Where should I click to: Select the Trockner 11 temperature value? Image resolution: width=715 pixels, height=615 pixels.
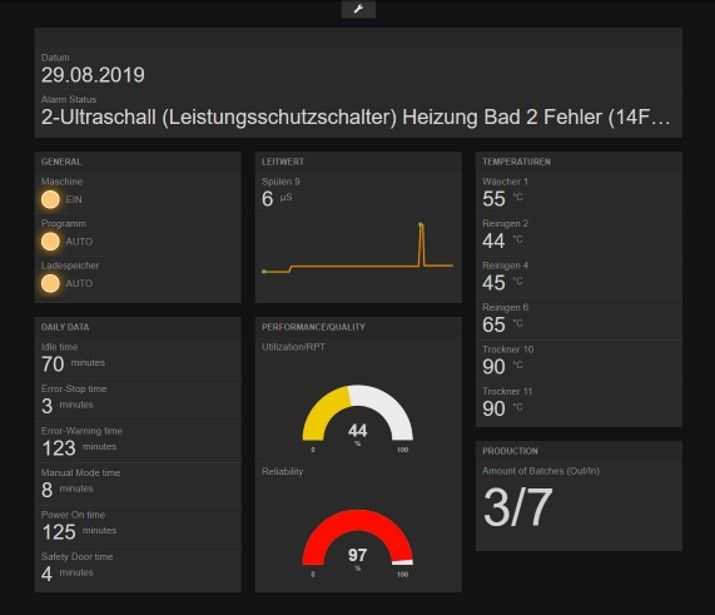click(x=494, y=409)
